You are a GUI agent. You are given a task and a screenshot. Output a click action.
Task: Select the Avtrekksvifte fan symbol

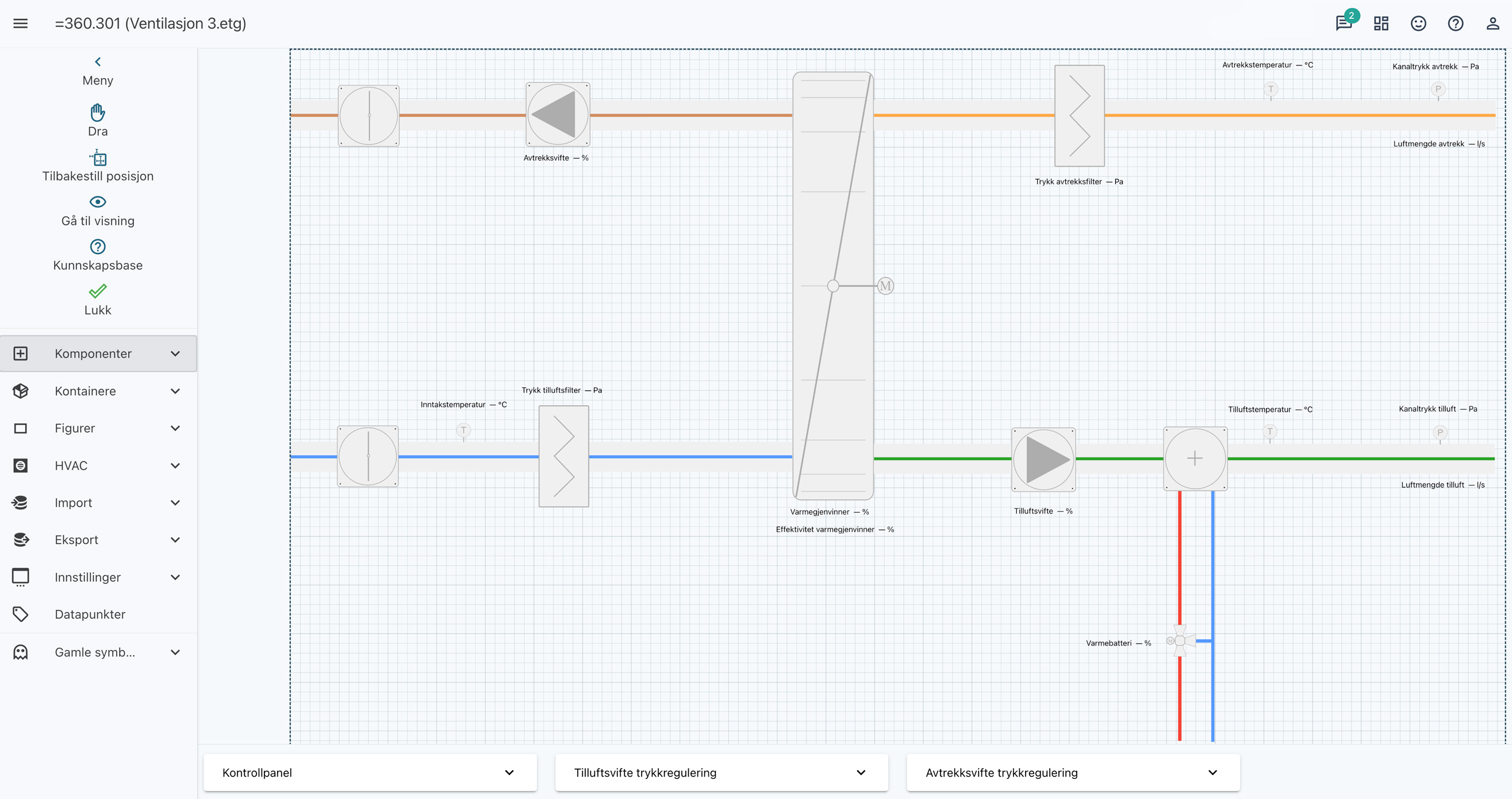click(x=558, y=115)
